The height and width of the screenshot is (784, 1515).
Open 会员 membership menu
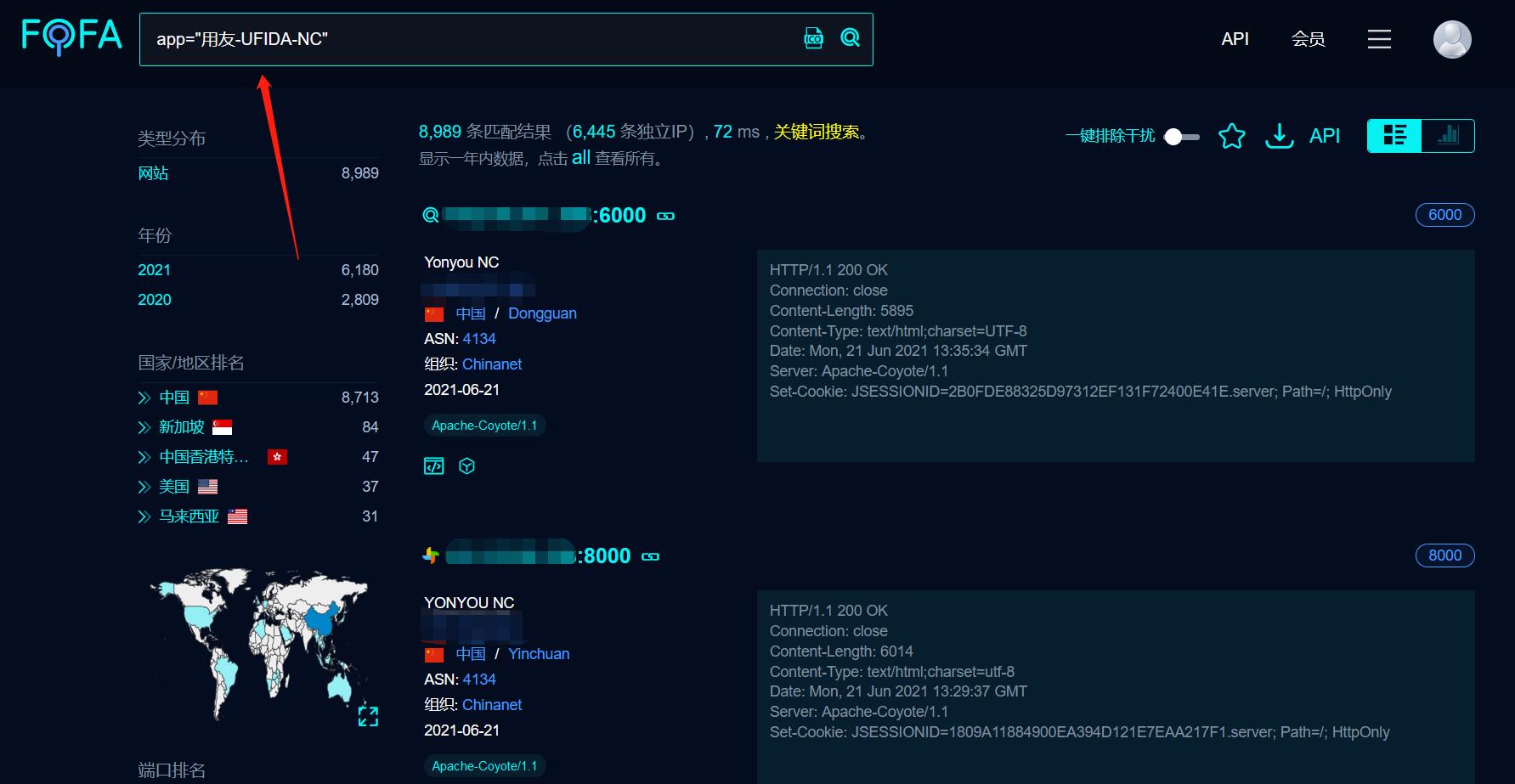[1308, 39]
